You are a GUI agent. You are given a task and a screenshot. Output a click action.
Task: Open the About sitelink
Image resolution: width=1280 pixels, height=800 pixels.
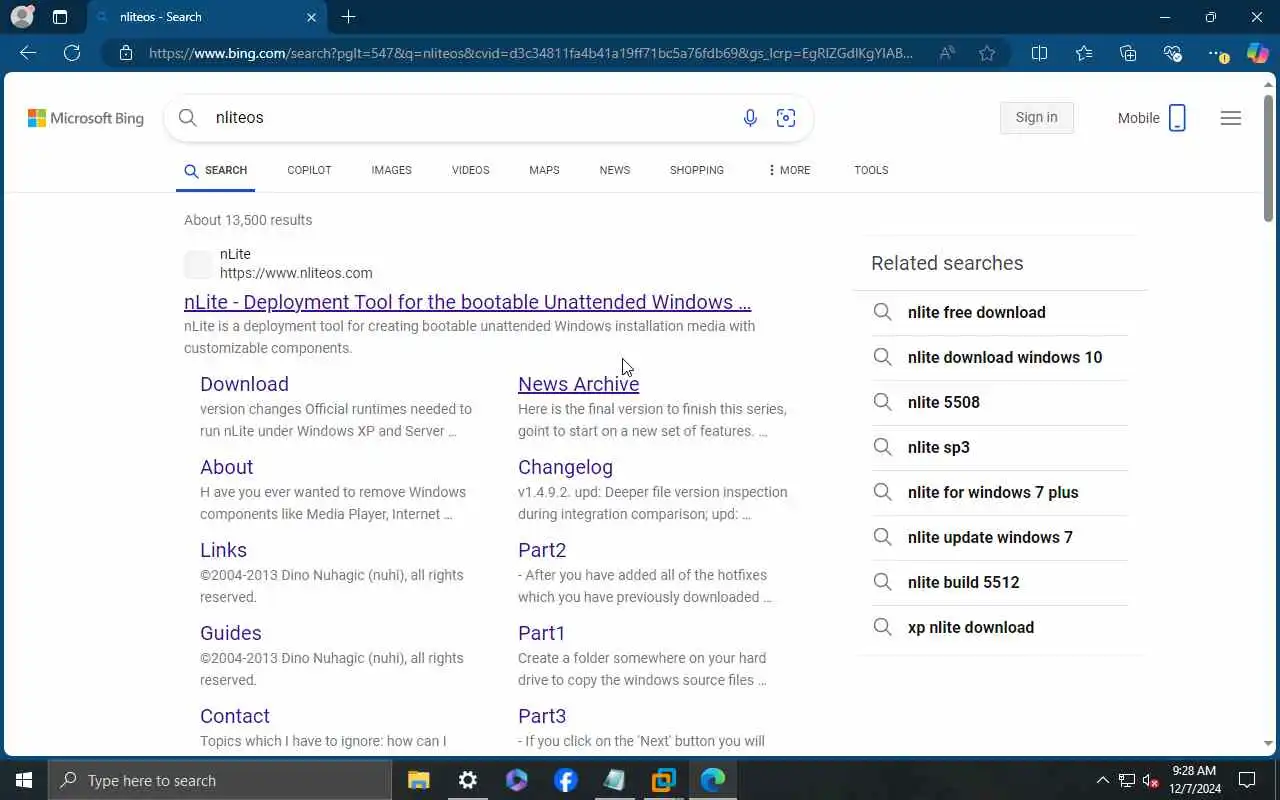tap(226, 467)
